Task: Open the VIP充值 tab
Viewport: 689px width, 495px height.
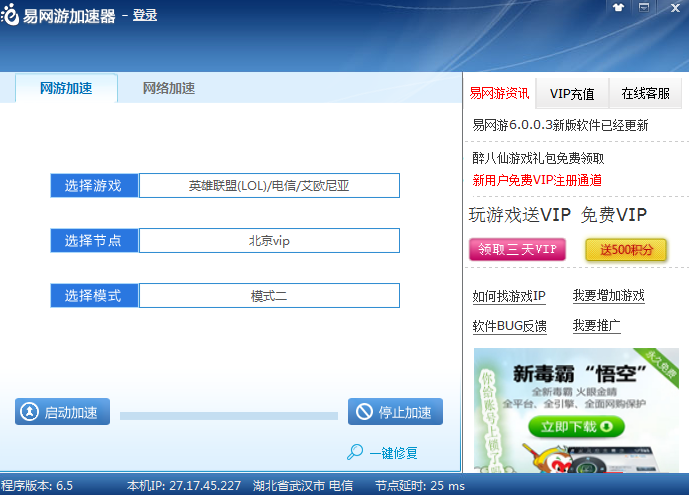Action: 572,94
